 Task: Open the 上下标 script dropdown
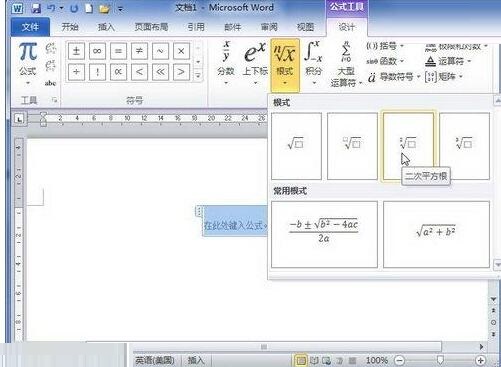coord(255,63)
